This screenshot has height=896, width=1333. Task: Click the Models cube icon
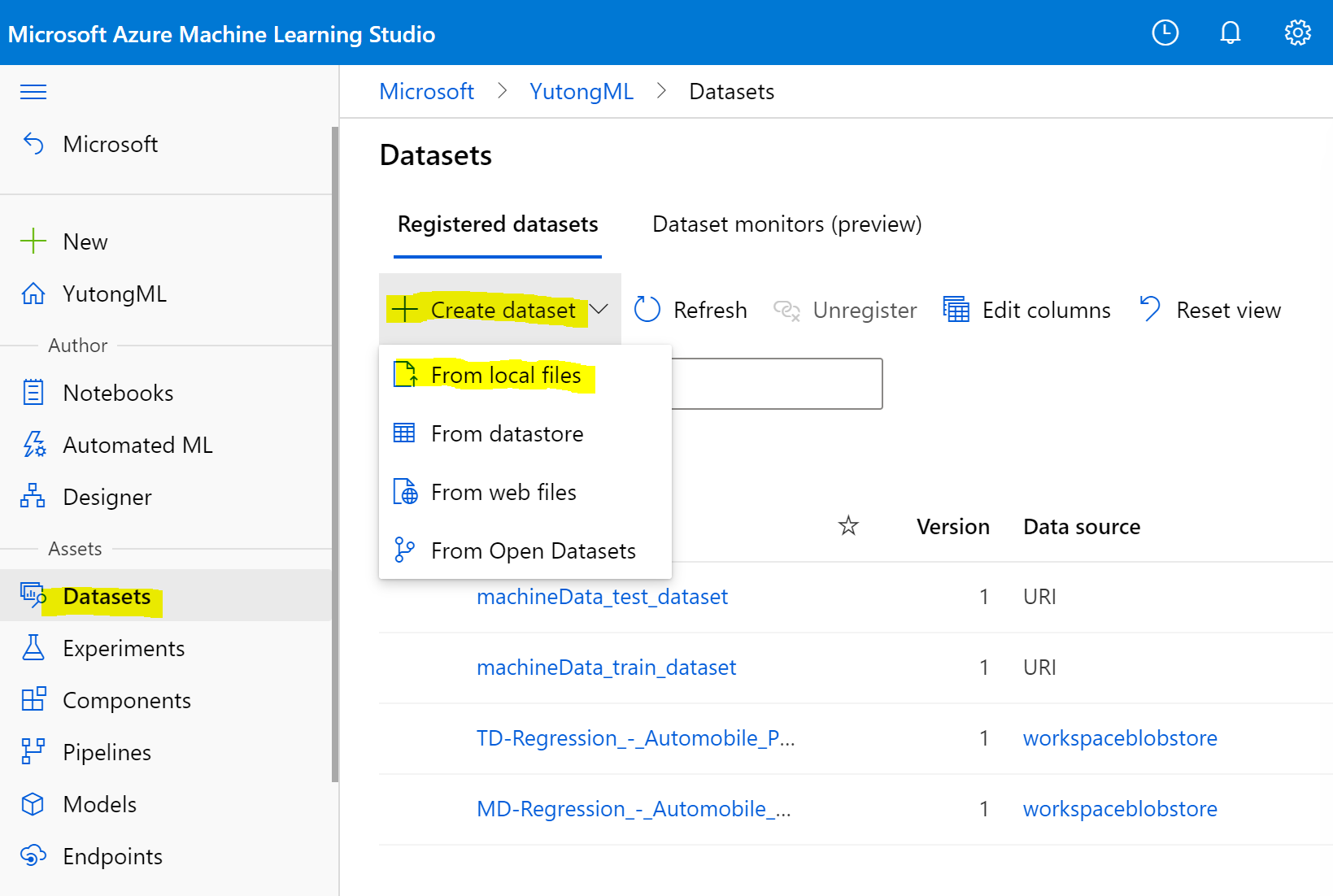(x=33, y=803)
